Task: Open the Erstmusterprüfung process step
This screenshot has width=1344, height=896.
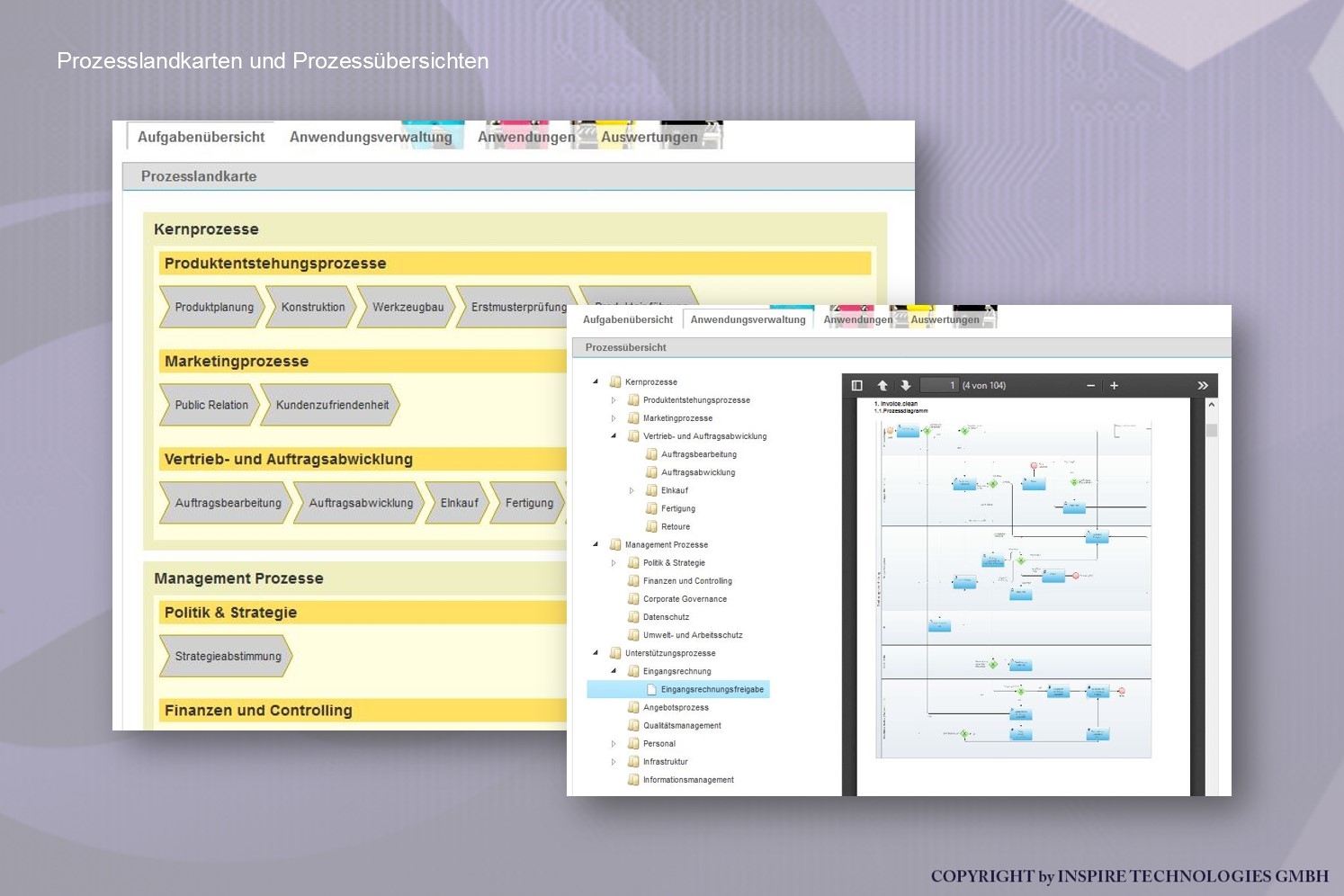Action: (x=515, y=307)
